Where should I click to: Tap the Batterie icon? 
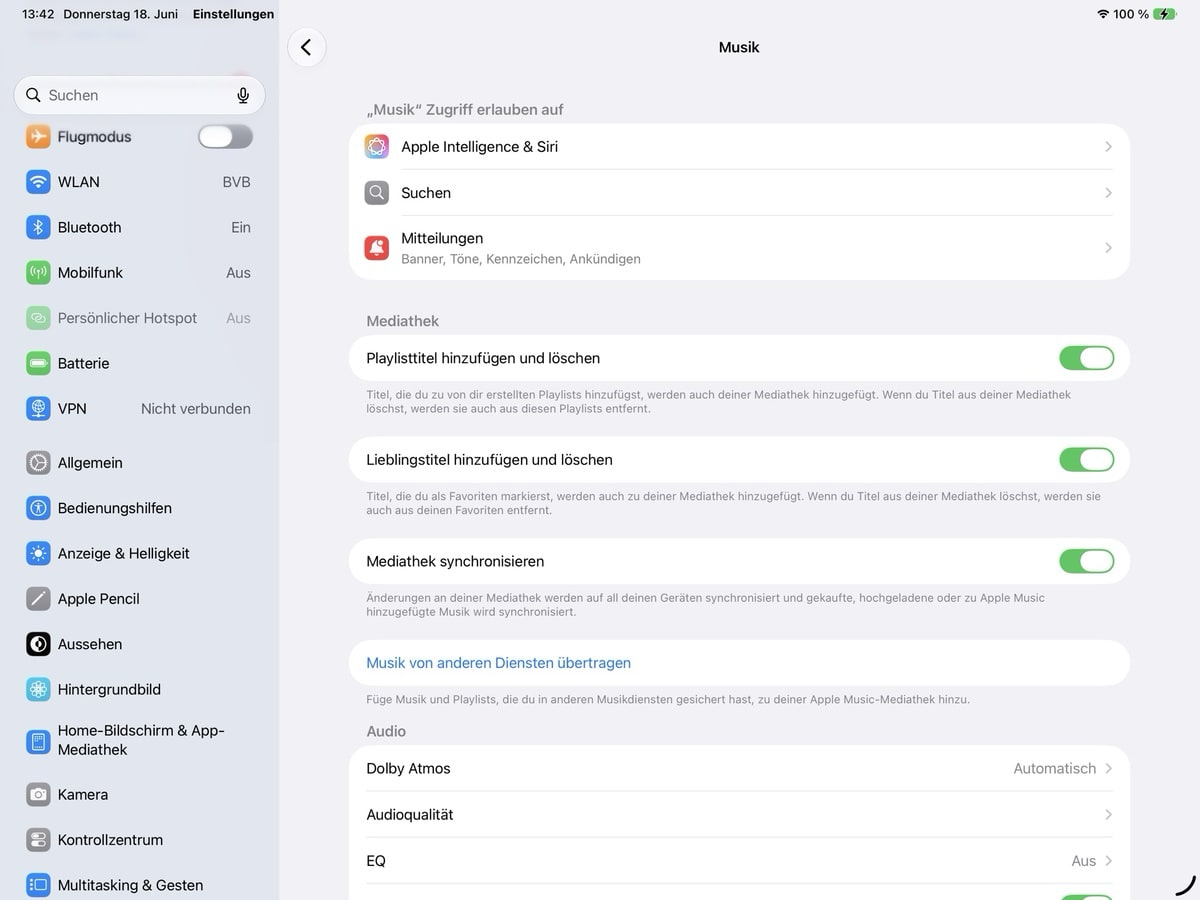[x=38, y=363]
